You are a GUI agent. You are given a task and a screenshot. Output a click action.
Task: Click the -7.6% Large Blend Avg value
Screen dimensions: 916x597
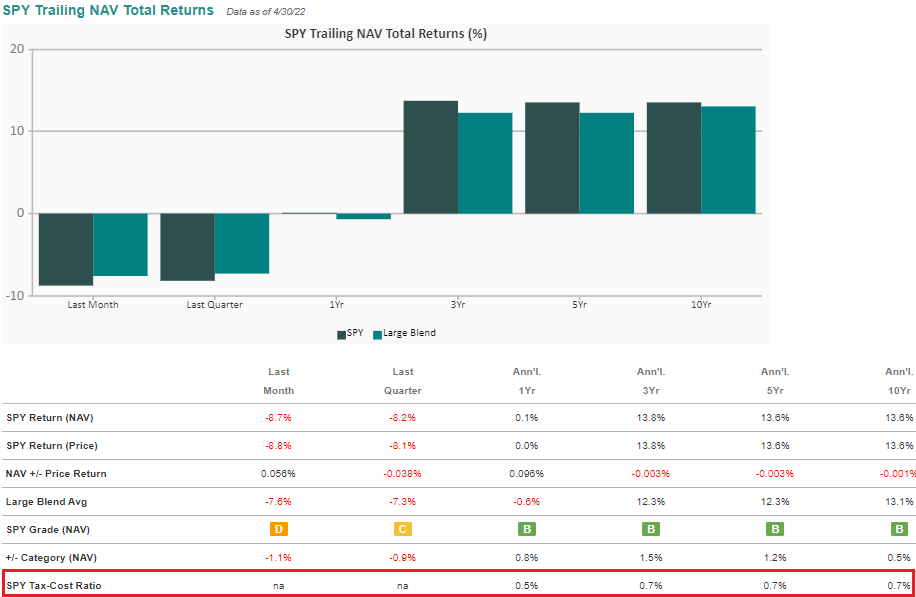click(x=279, y=502)
